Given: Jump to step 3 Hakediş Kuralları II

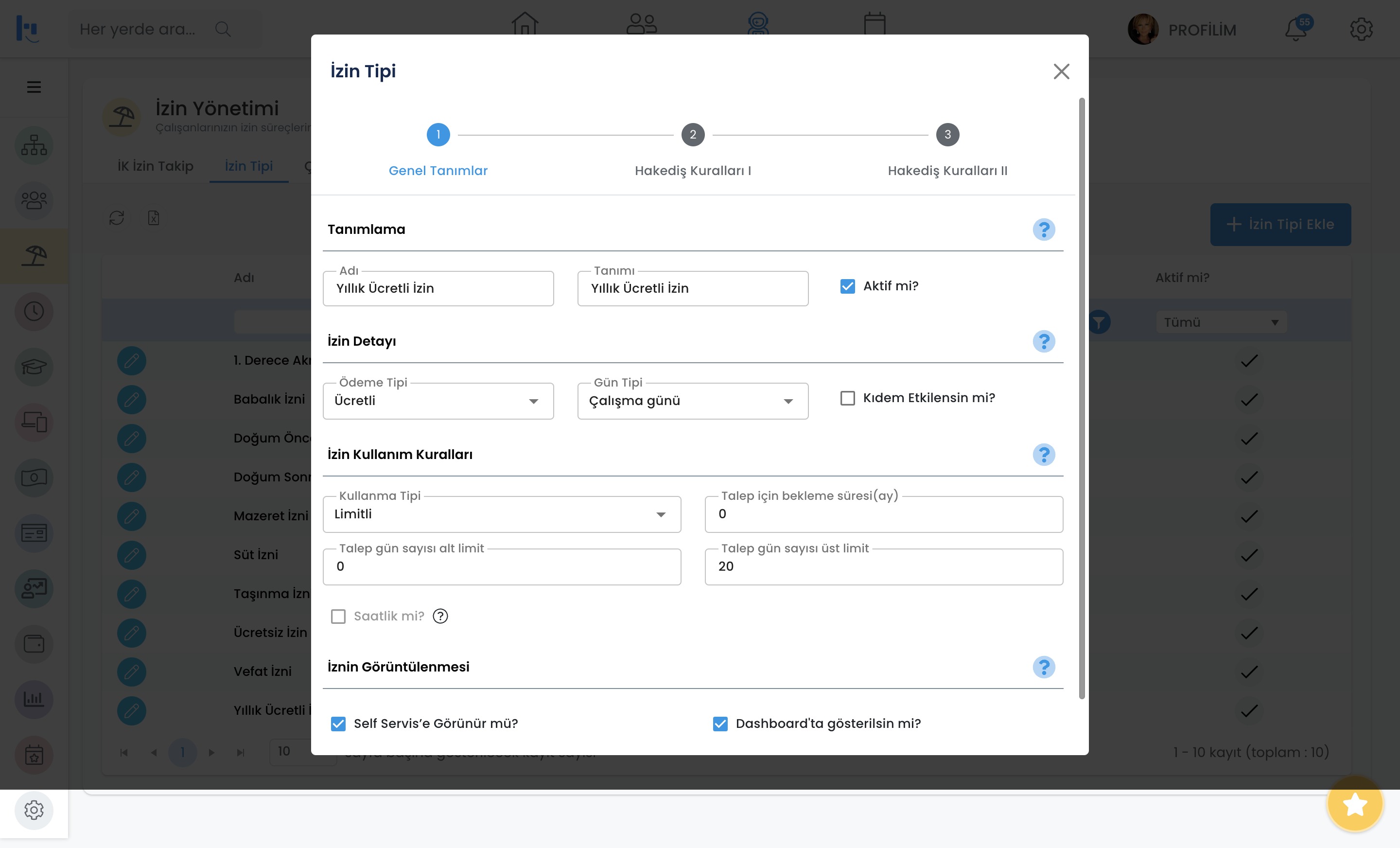Looking at the screenshot, I should pos(947,135).
